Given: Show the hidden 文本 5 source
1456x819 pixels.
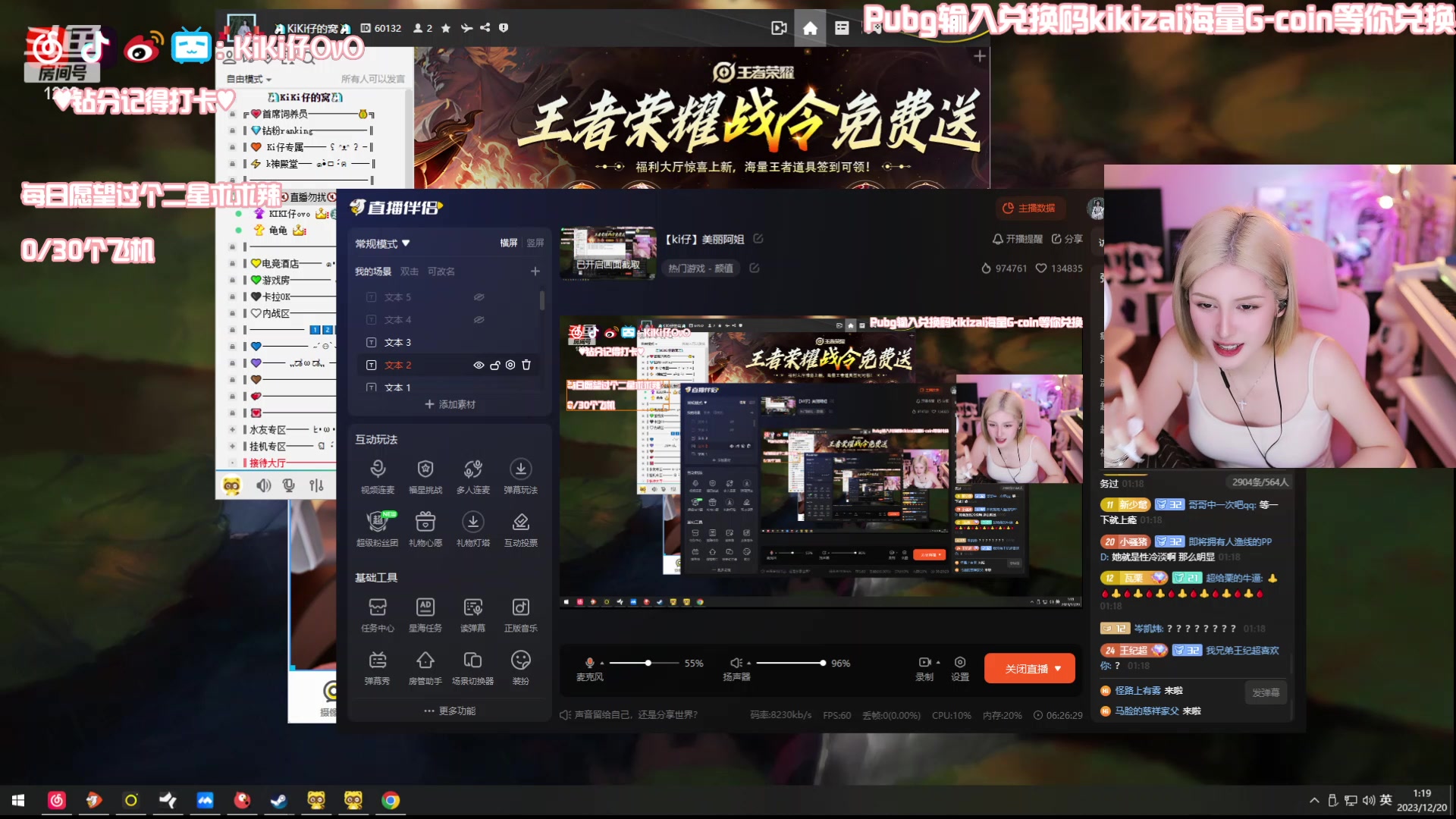Looking at the screenshot, I should coord(479,297).
